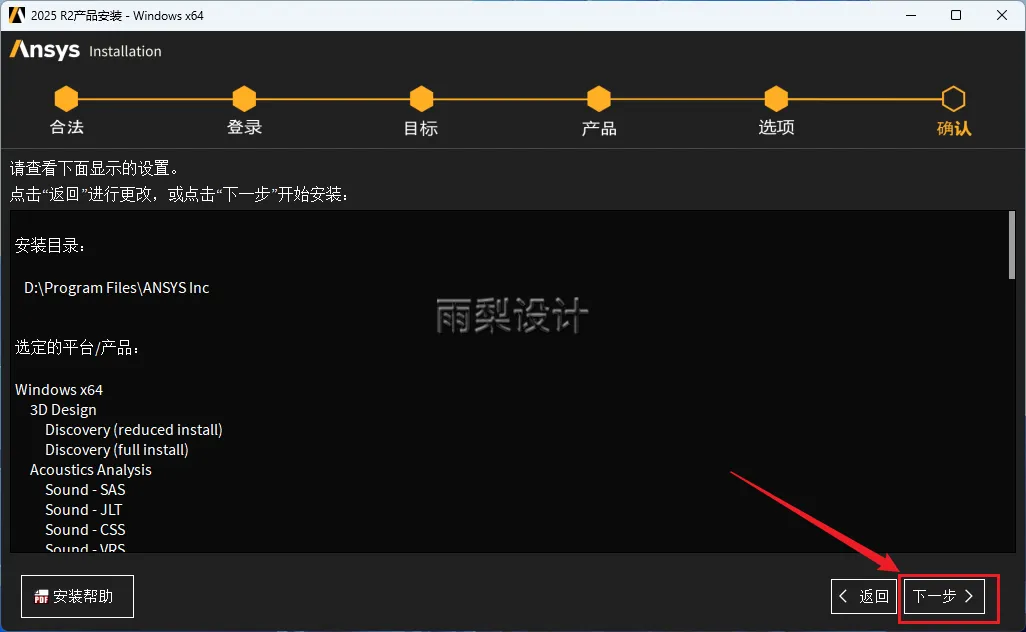
Task: Select the 确认 step label
Action: pos(954,128)
